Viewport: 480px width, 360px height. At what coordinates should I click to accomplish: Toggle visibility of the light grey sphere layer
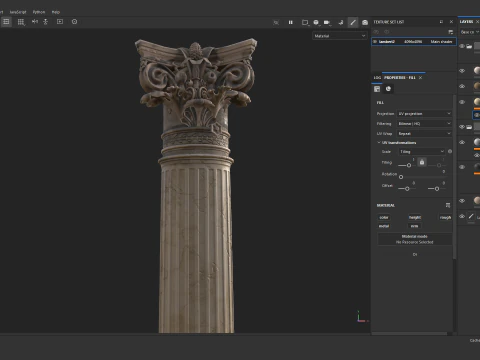coord(462,71)
